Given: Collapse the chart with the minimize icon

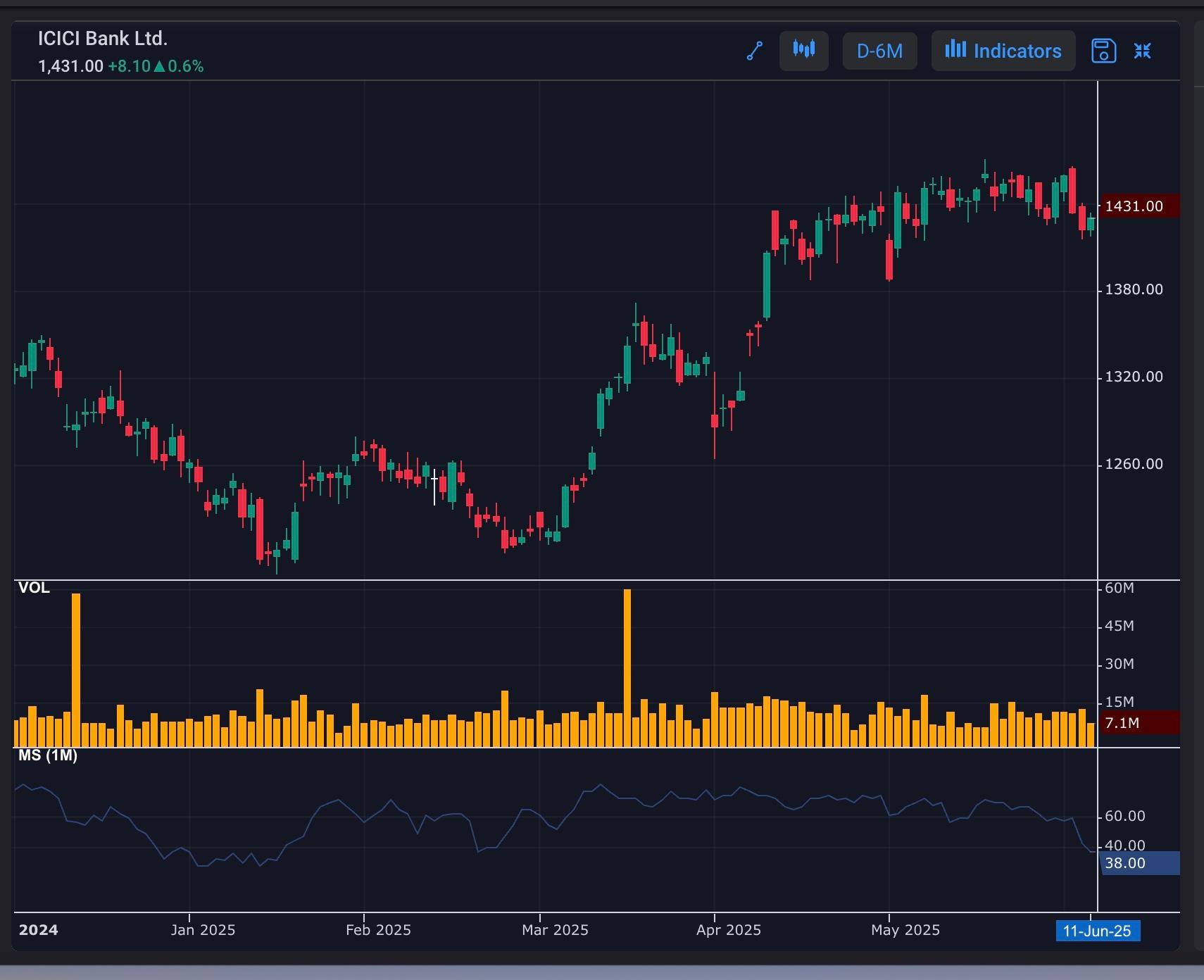Looking at the screenshot, I should 1142,51.
